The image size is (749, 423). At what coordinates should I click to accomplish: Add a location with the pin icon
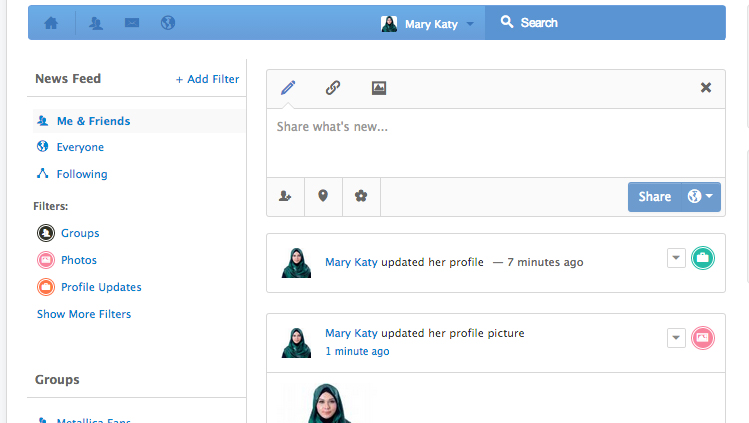(x=323, y=196)
